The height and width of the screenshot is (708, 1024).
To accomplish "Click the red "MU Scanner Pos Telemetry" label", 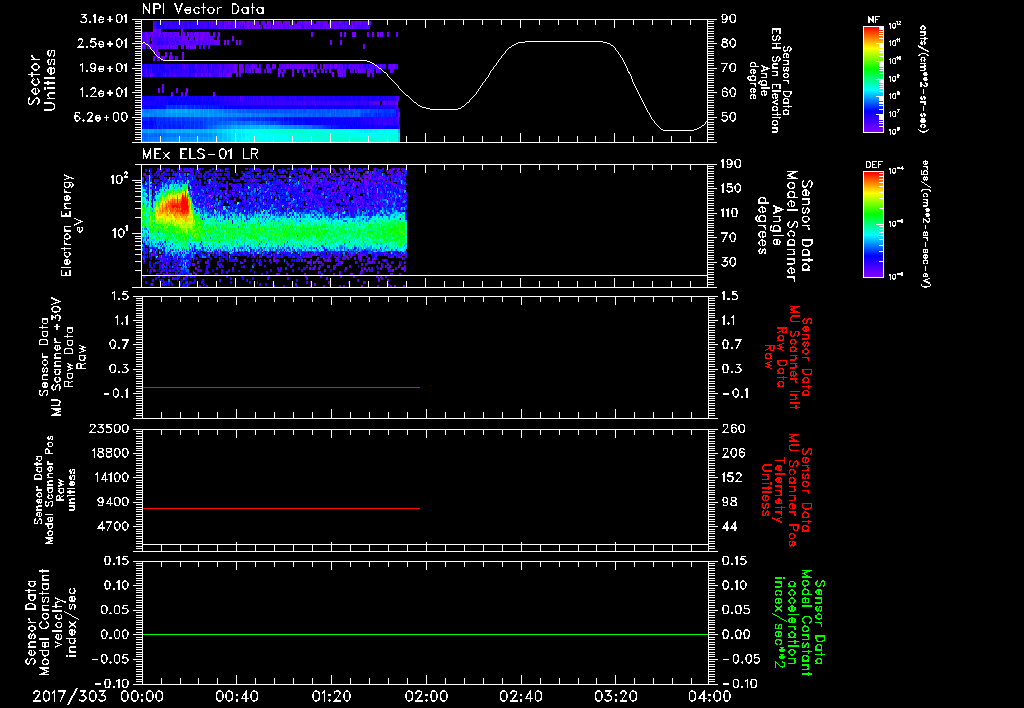I will [786, 490].
